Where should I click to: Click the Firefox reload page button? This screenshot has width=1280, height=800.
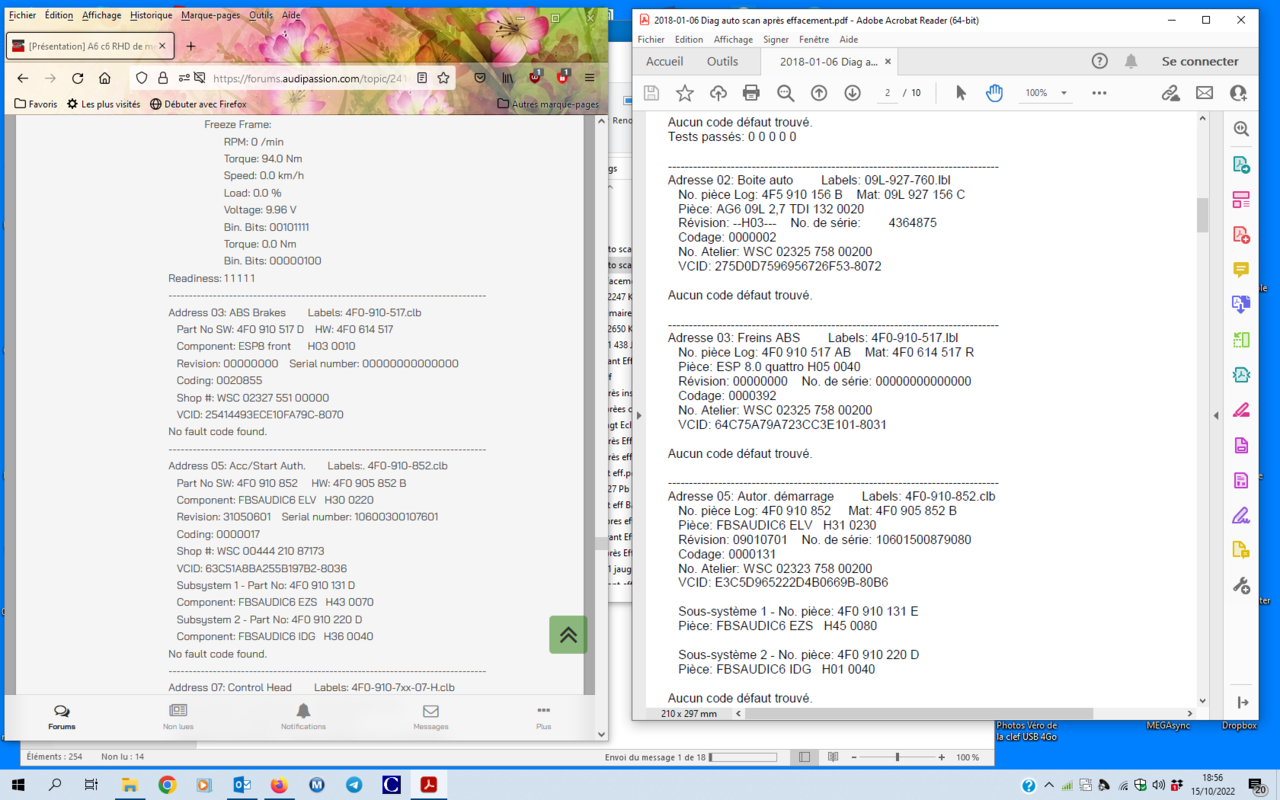click(x=77, y=78)
